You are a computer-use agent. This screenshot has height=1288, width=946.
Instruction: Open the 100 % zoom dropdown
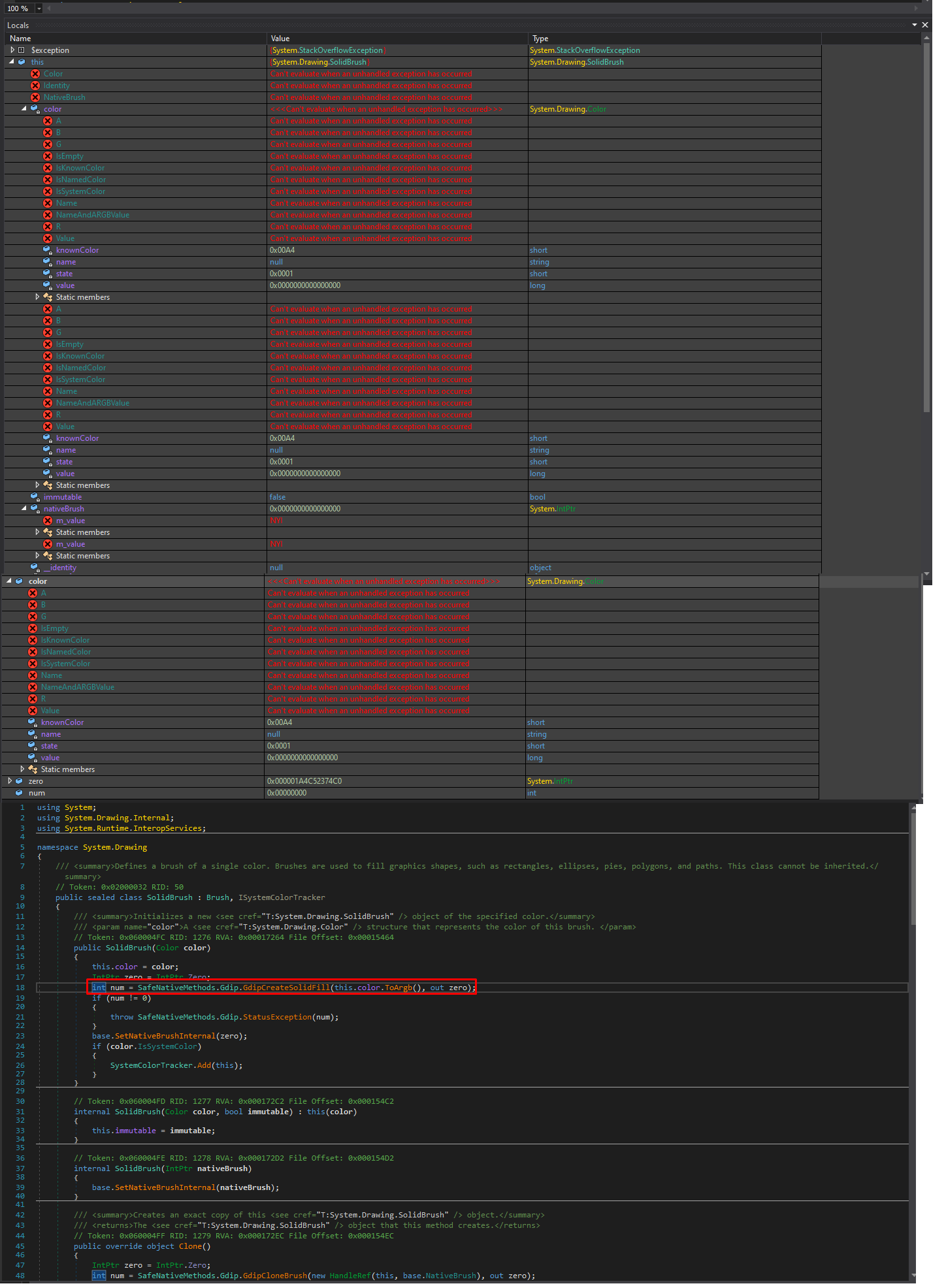[x=39, y=8]
